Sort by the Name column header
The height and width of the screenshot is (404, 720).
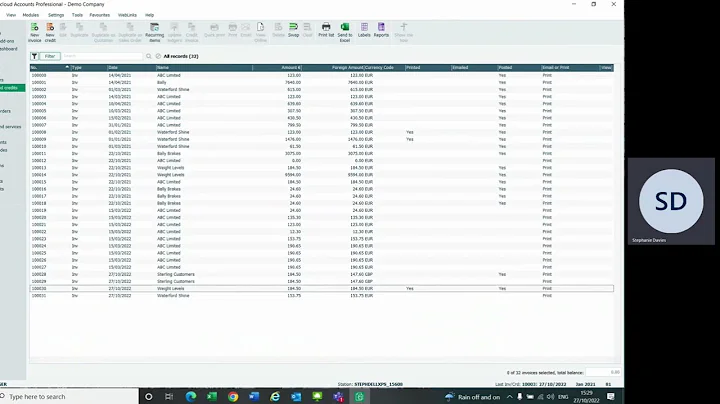point(204,67)
